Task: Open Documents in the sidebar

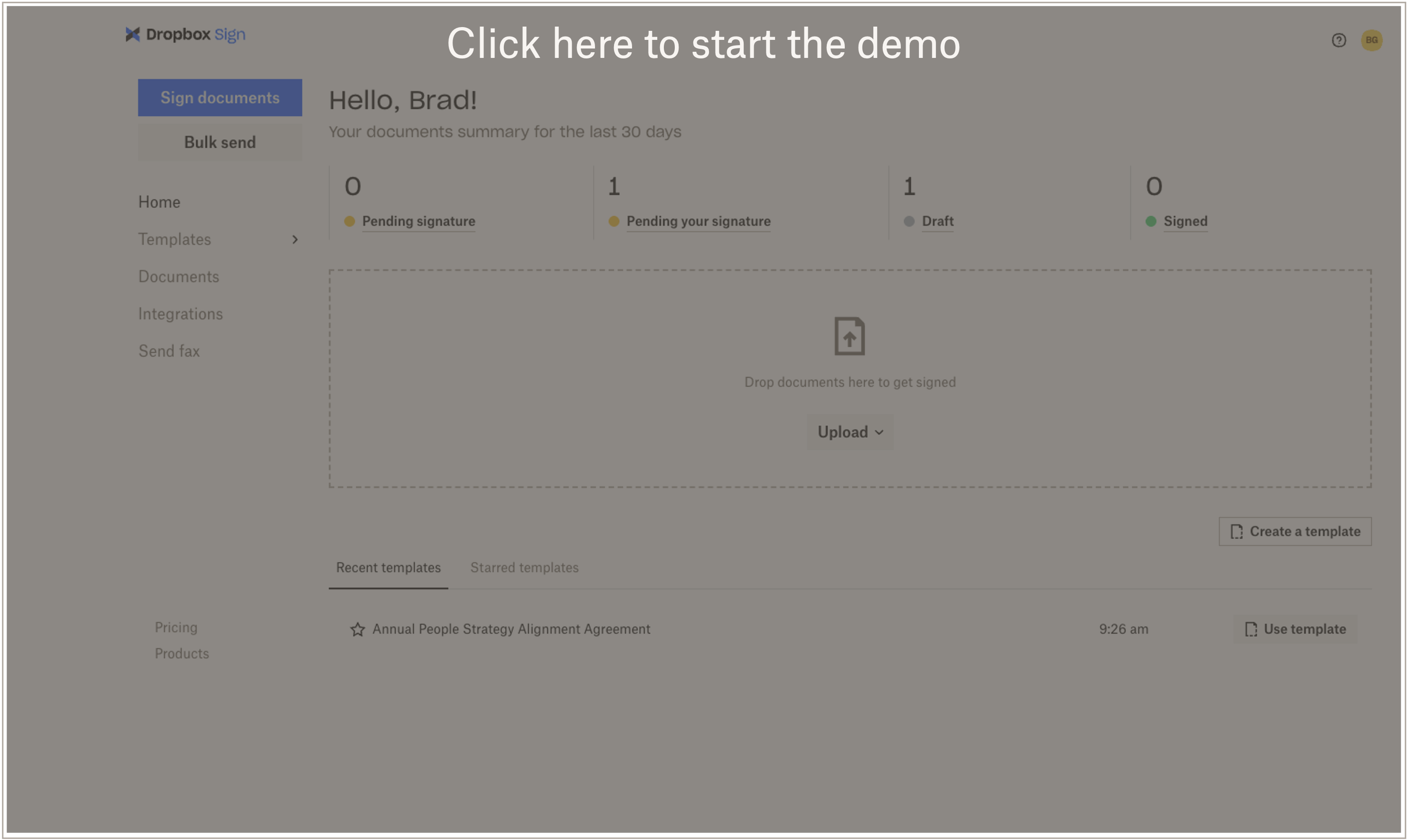Action: [x=178, y=276]
